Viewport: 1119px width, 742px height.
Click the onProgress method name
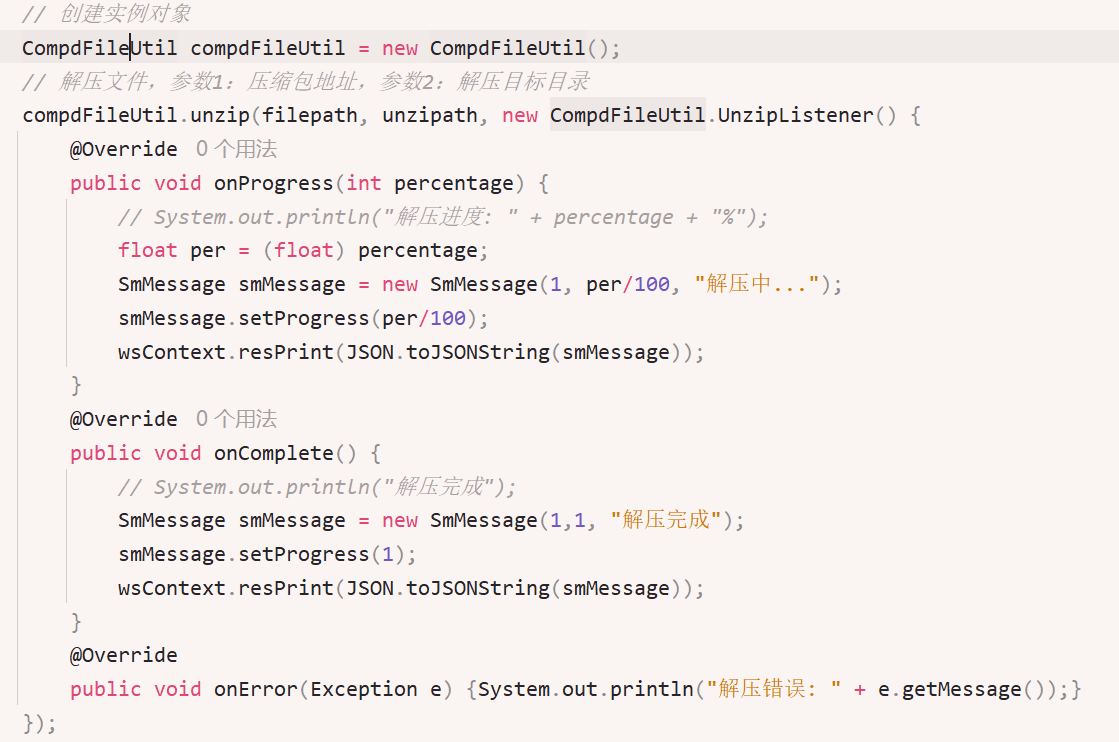[273, 183]
